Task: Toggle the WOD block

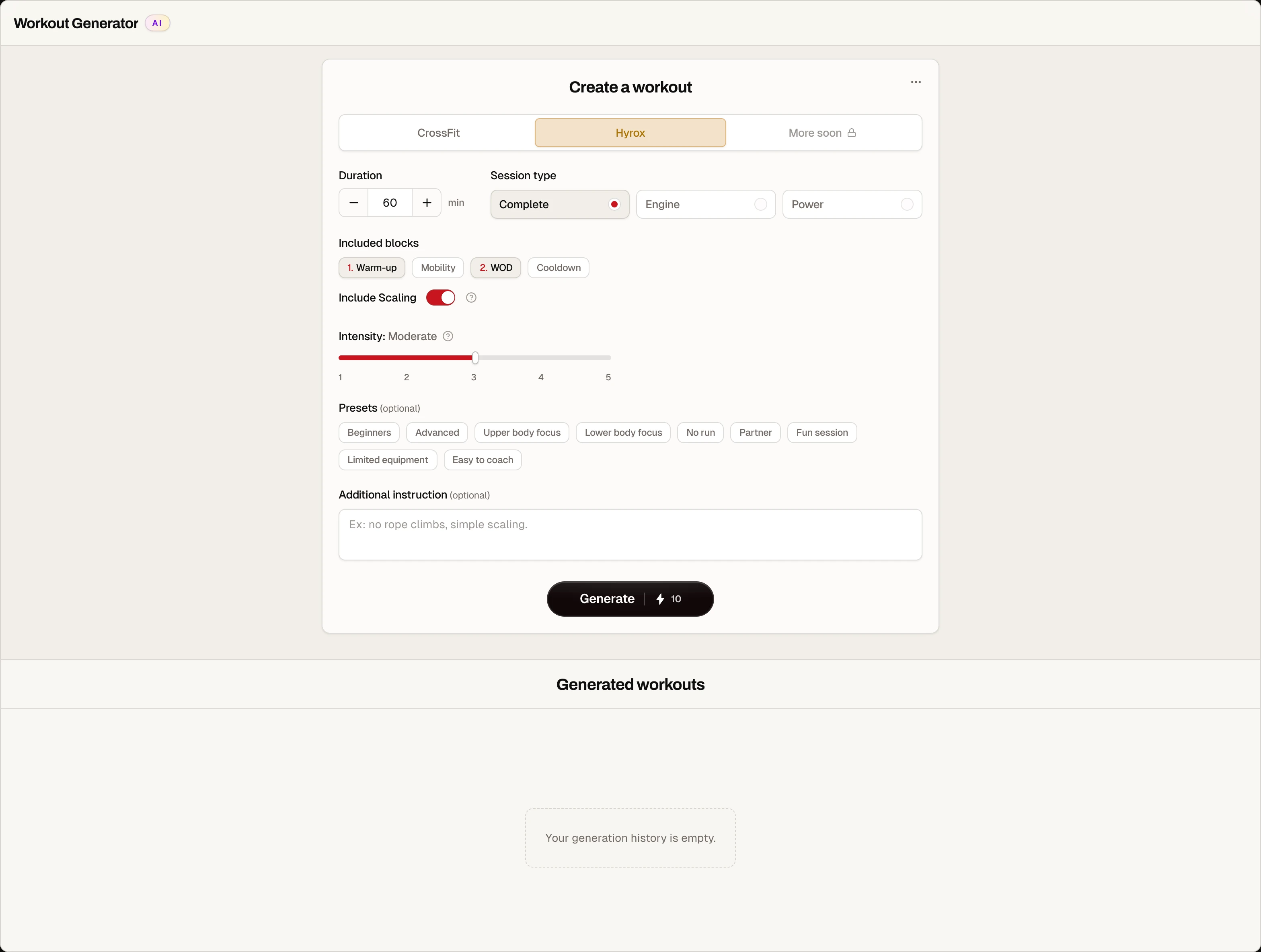Action: tap(496, 268)
